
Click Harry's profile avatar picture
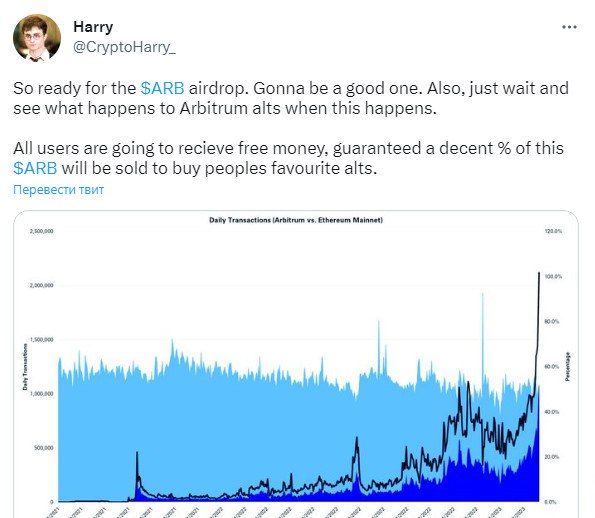point(37,38)
